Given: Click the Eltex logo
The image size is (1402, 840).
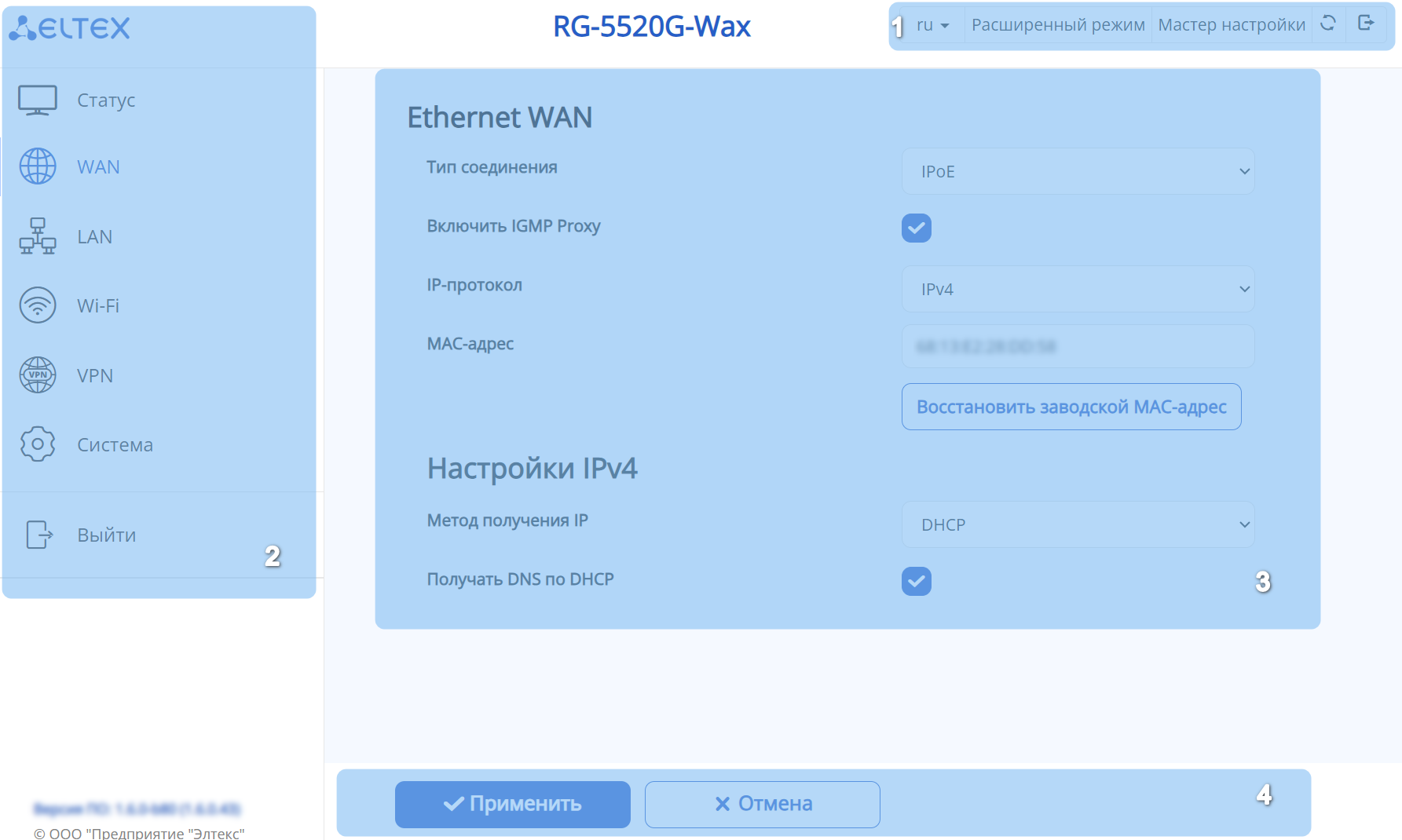Looking at the screenshot, I should (69, 28).
